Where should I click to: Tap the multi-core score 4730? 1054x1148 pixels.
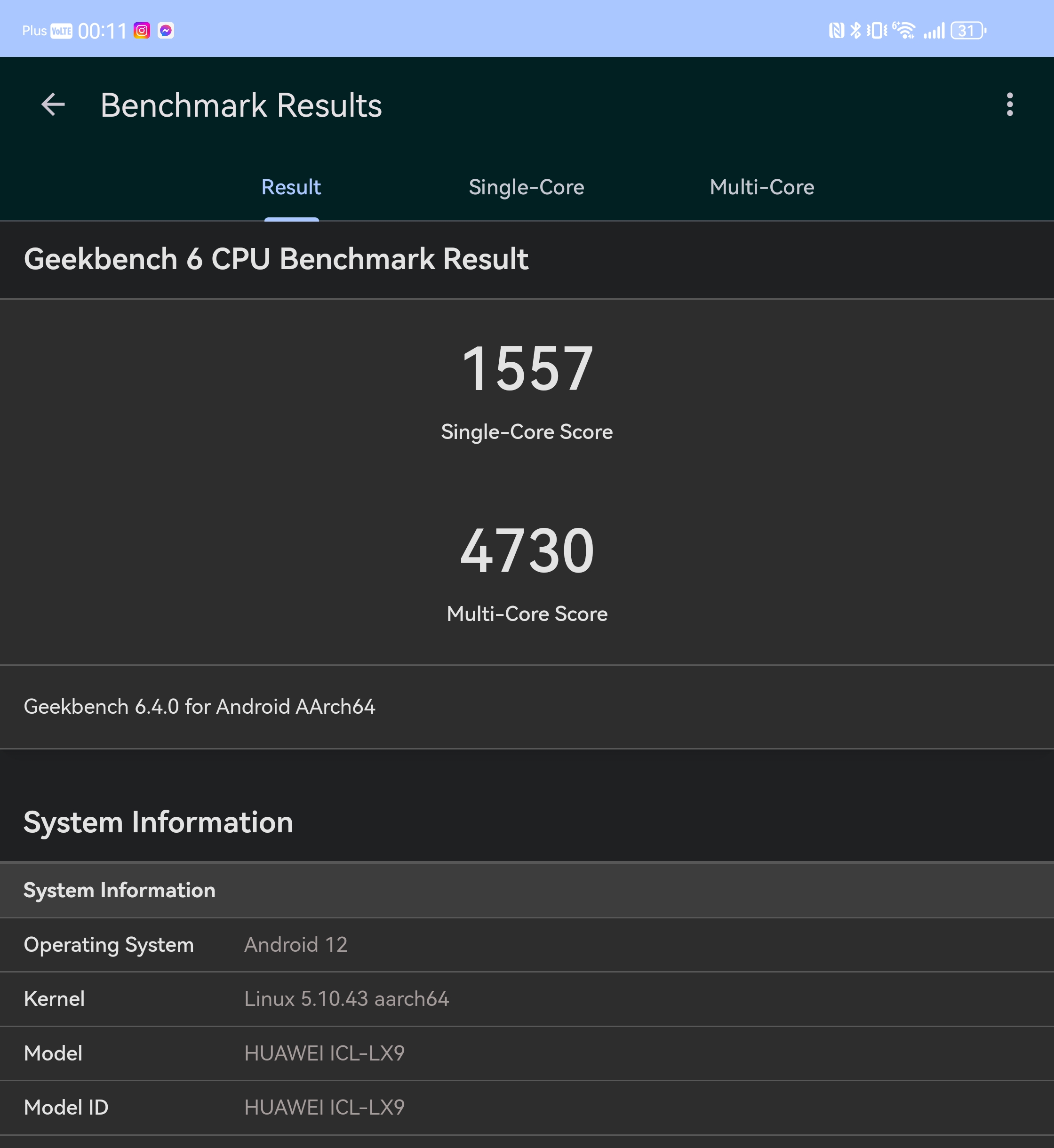tap(527, 551)
